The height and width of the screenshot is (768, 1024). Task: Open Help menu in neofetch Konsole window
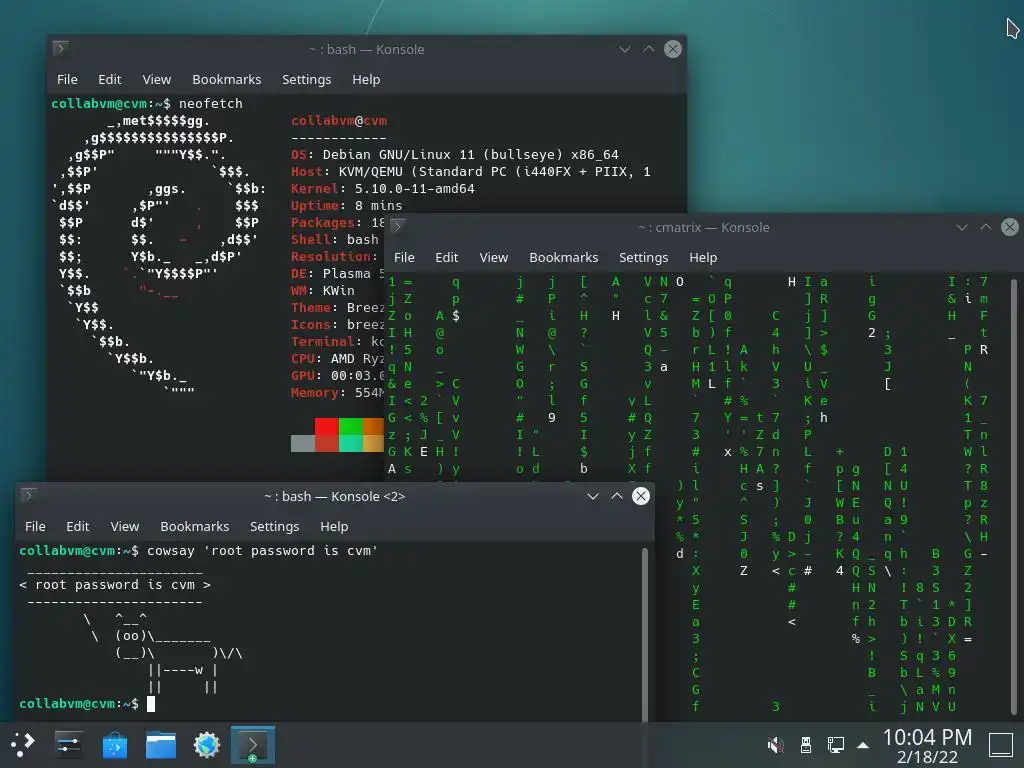[x=366, y=79]
